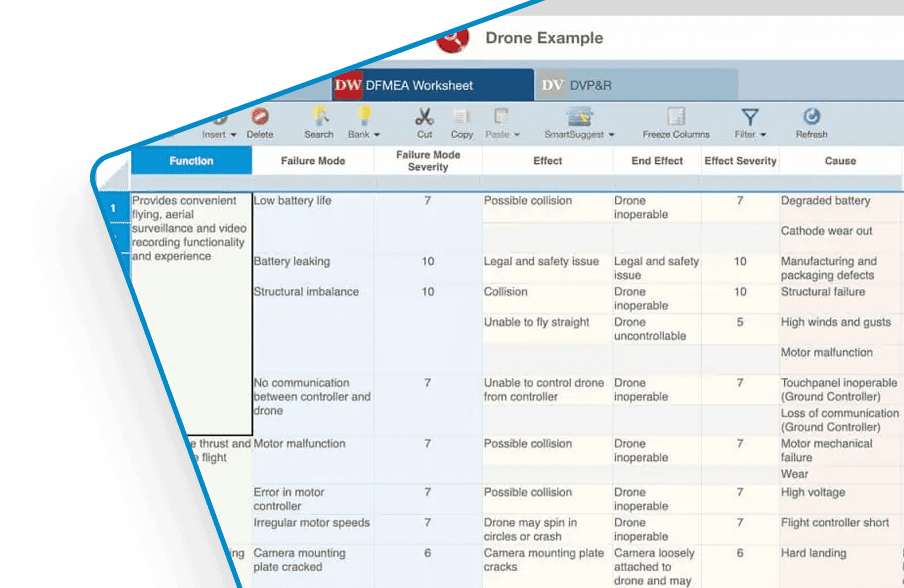The image size is (904, 588).
Task: Click the Cut scissors icon
Action: (x=425, y=117)
